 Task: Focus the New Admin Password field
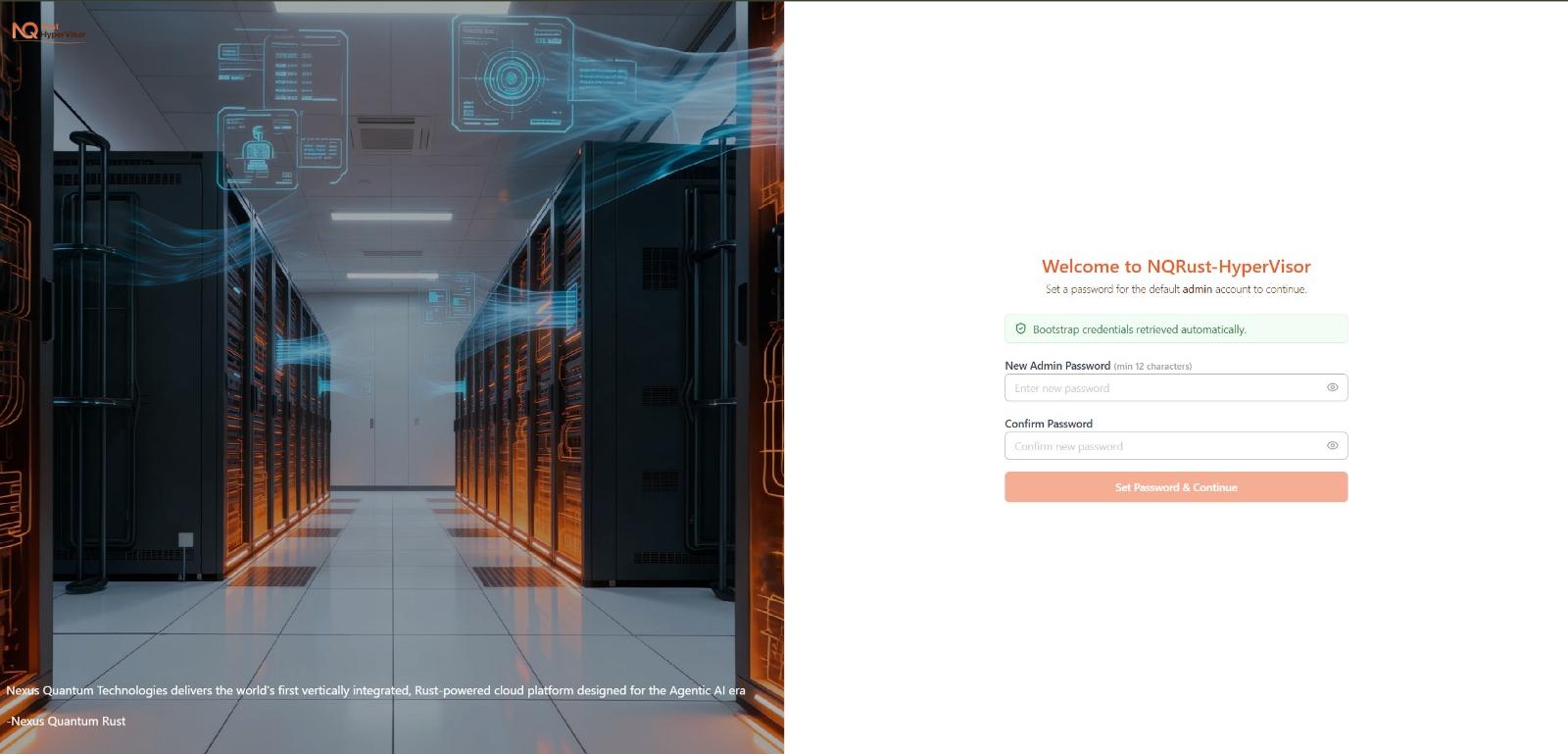coord(1176,387)
